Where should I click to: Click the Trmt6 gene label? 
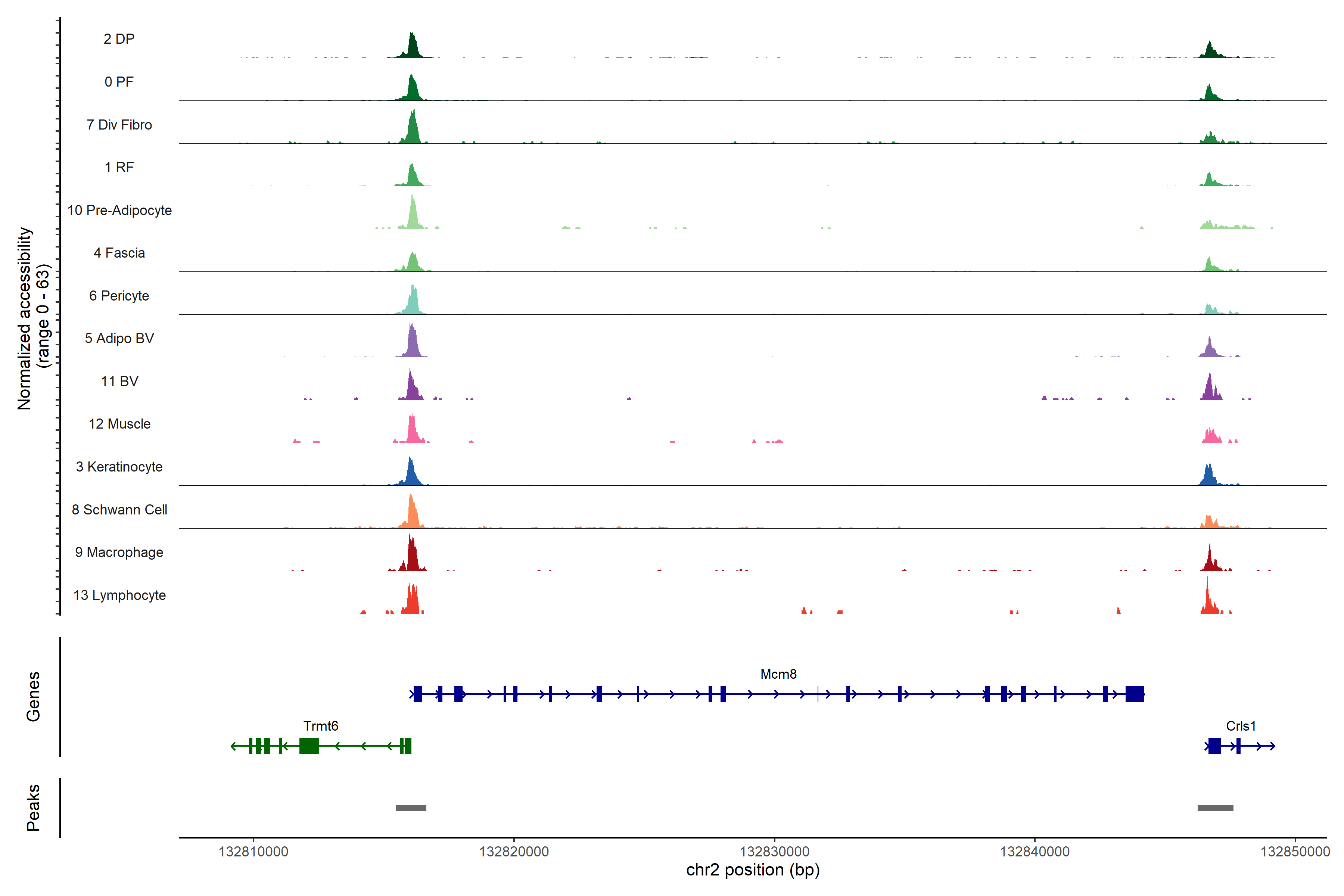(x=321, y=726)
